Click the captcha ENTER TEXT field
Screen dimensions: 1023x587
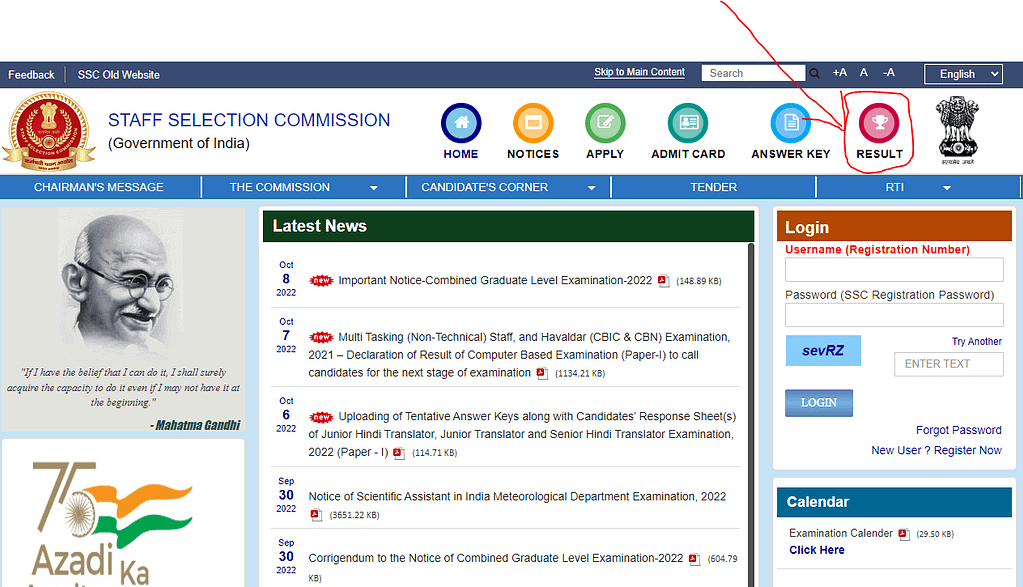coord(949,364)
